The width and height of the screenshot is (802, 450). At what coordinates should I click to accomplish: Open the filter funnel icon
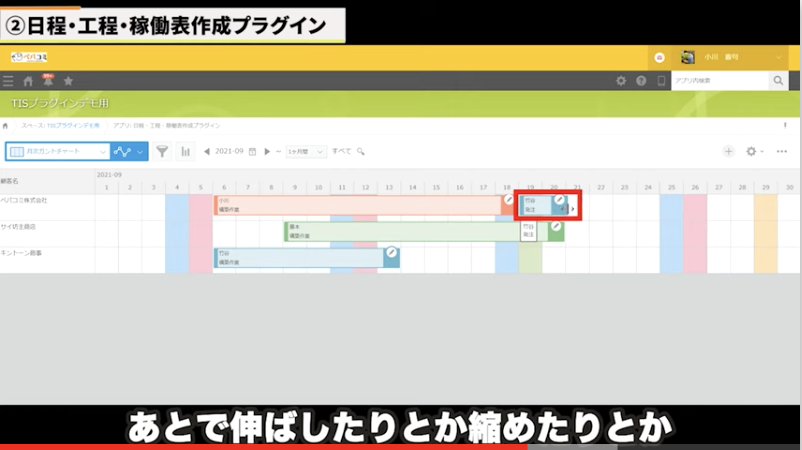click(x=162, y=151)
